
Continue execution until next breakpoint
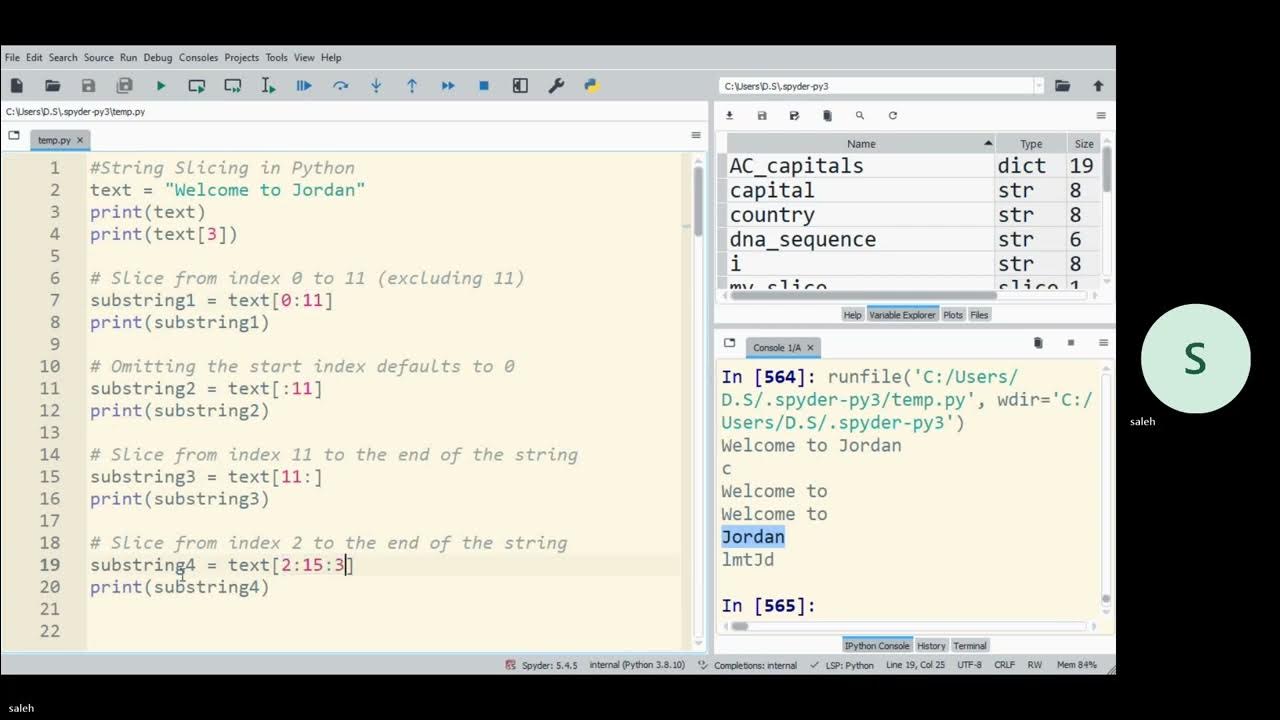(x=448, y=86)
